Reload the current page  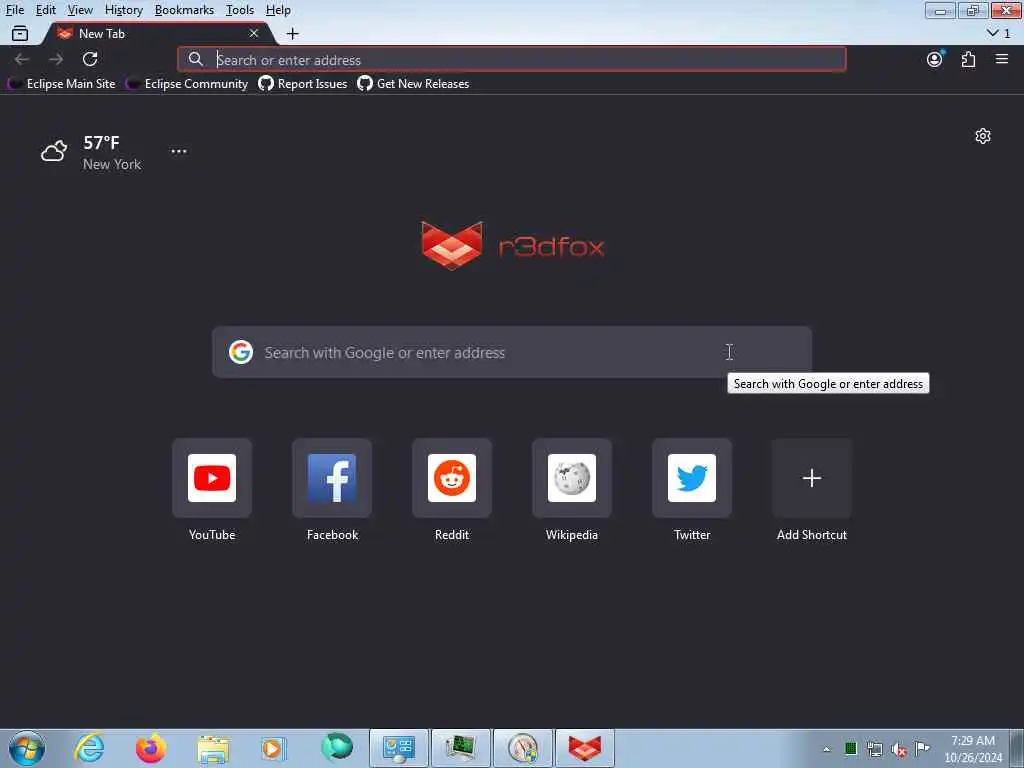(90, 59)
